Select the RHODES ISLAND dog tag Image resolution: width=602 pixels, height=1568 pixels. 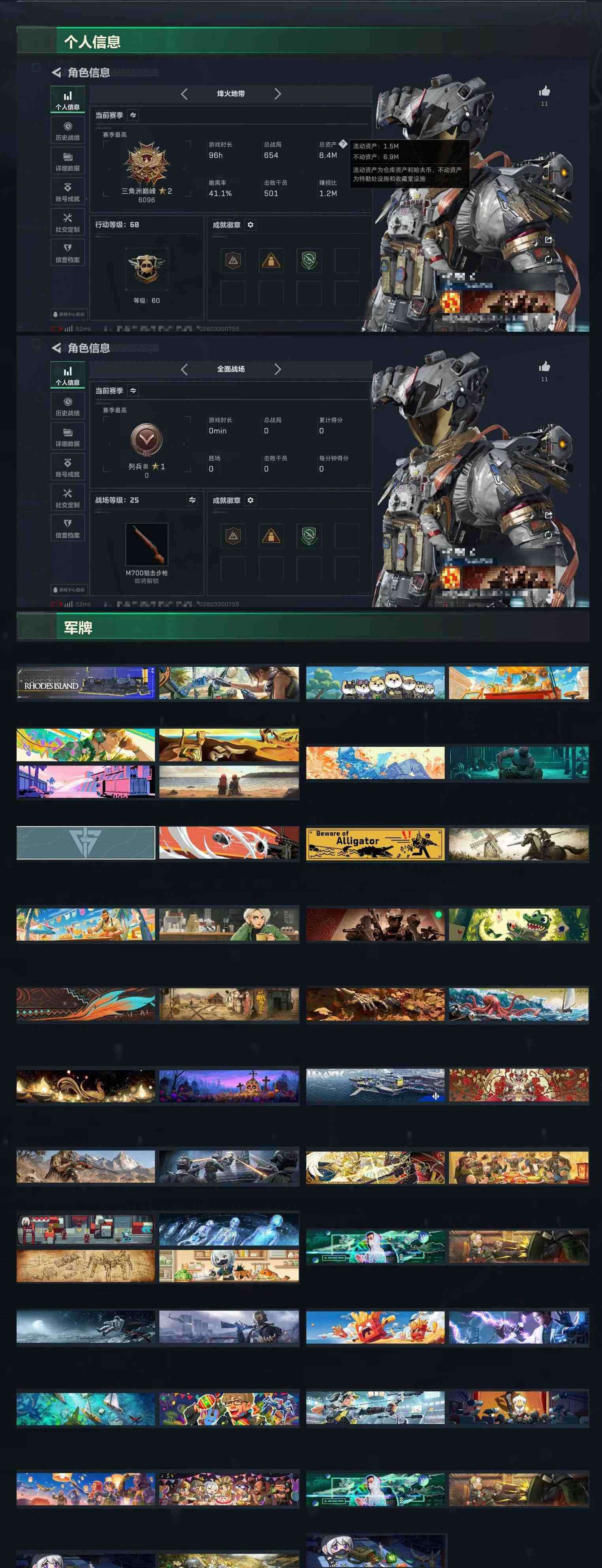(86, 683)
